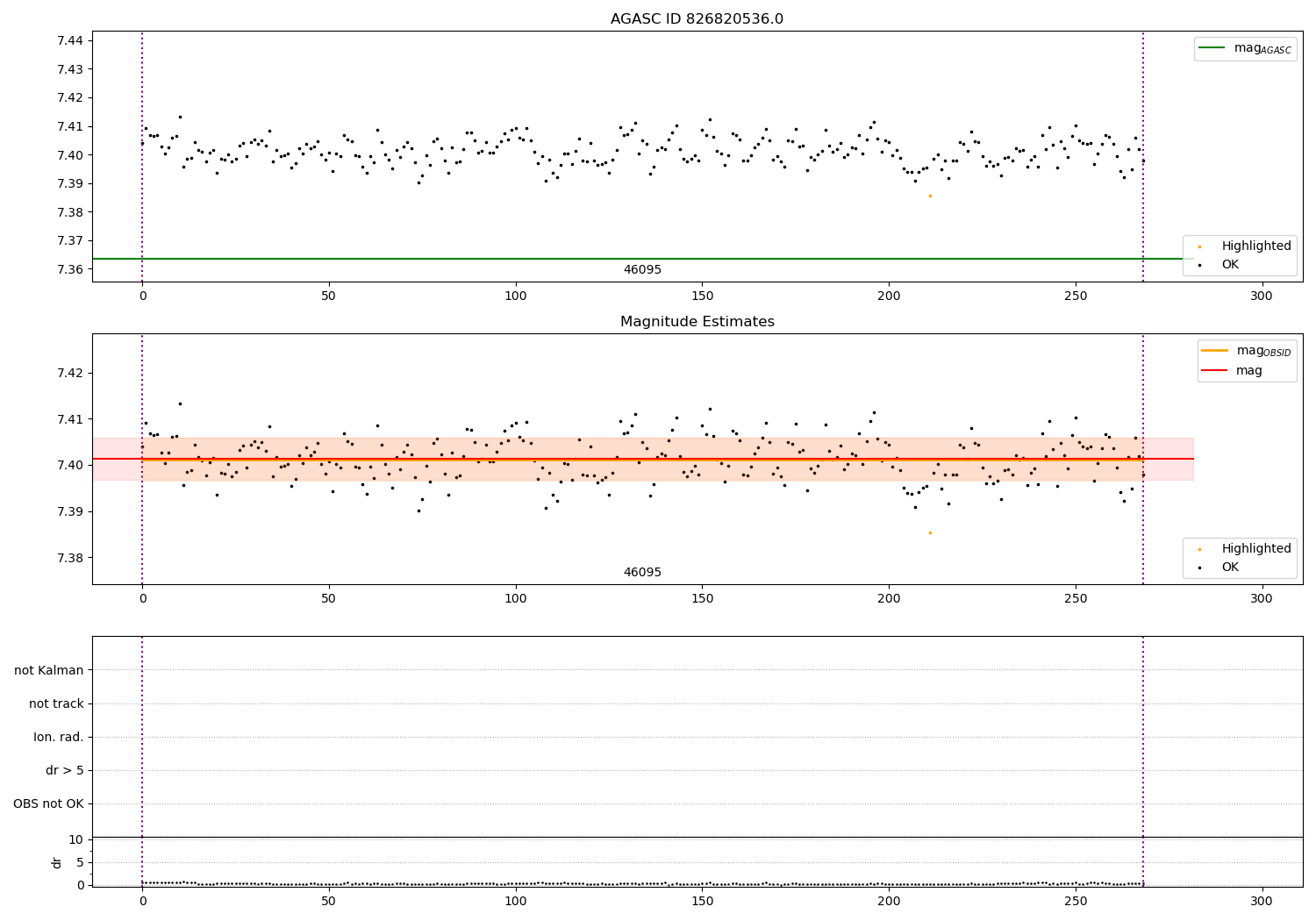Click OK legend marker in middle plot
Image resolution: width=1316 pixels, height=921 pixels.
[x=1199, y=568]
